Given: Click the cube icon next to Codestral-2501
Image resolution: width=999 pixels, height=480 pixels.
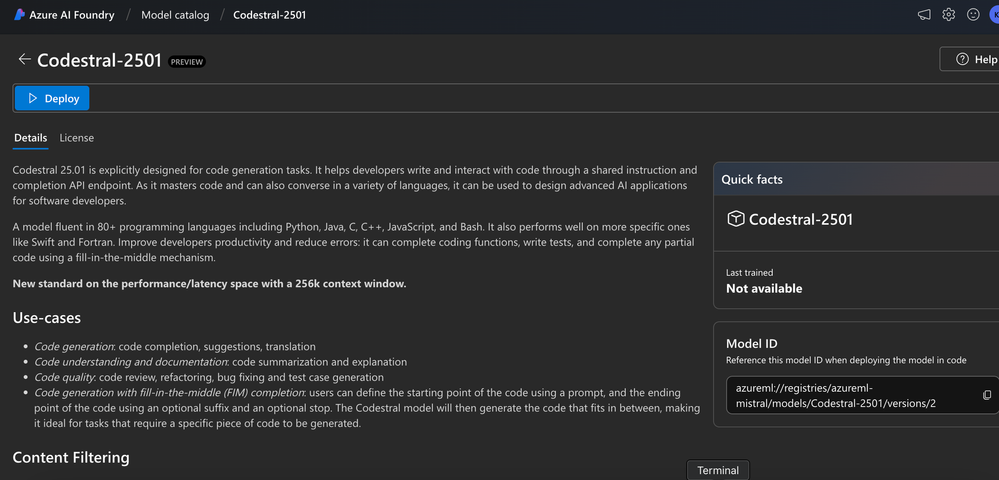Looking at the screenshot, I should pyautogui.click(x=736, y=219).
